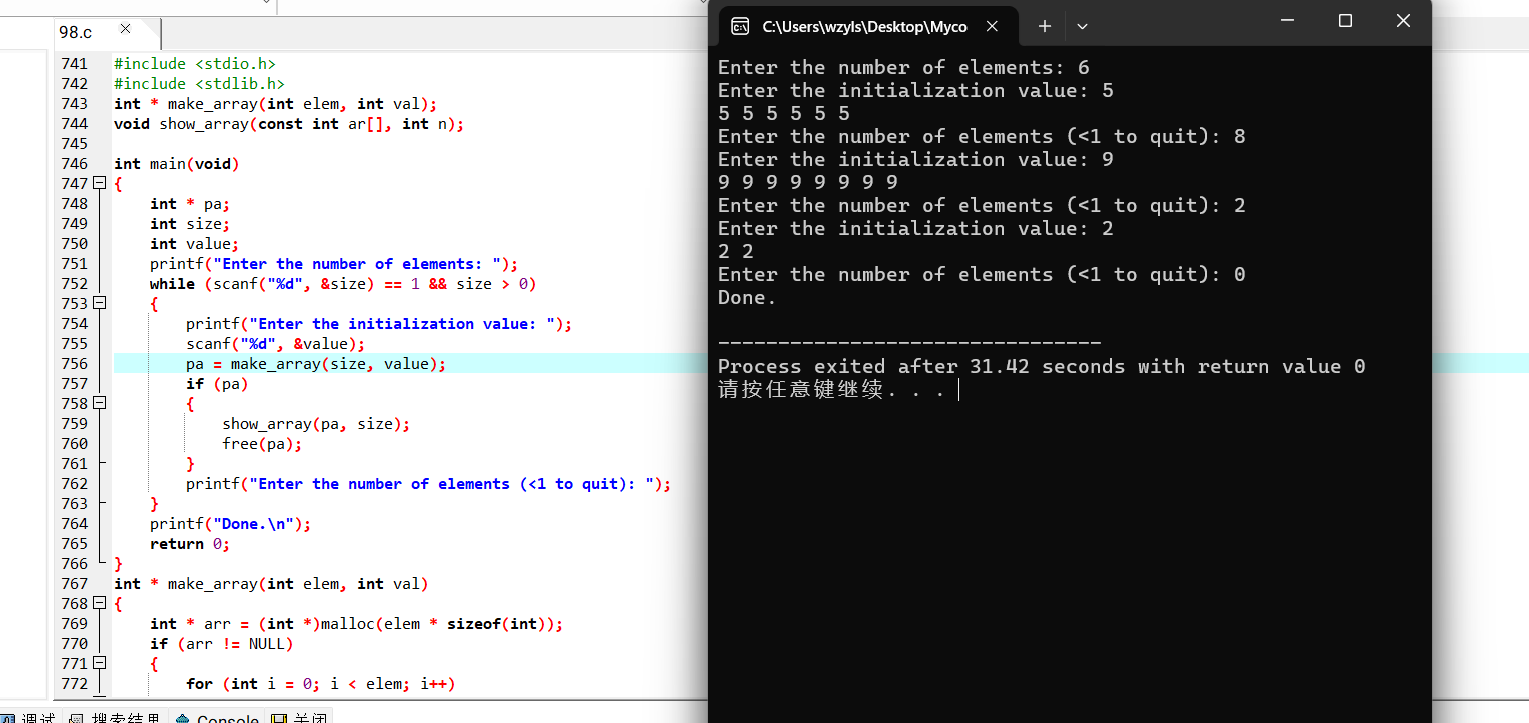
Task: Maximize the terminal window
Action: click(x=1345, y=21)
